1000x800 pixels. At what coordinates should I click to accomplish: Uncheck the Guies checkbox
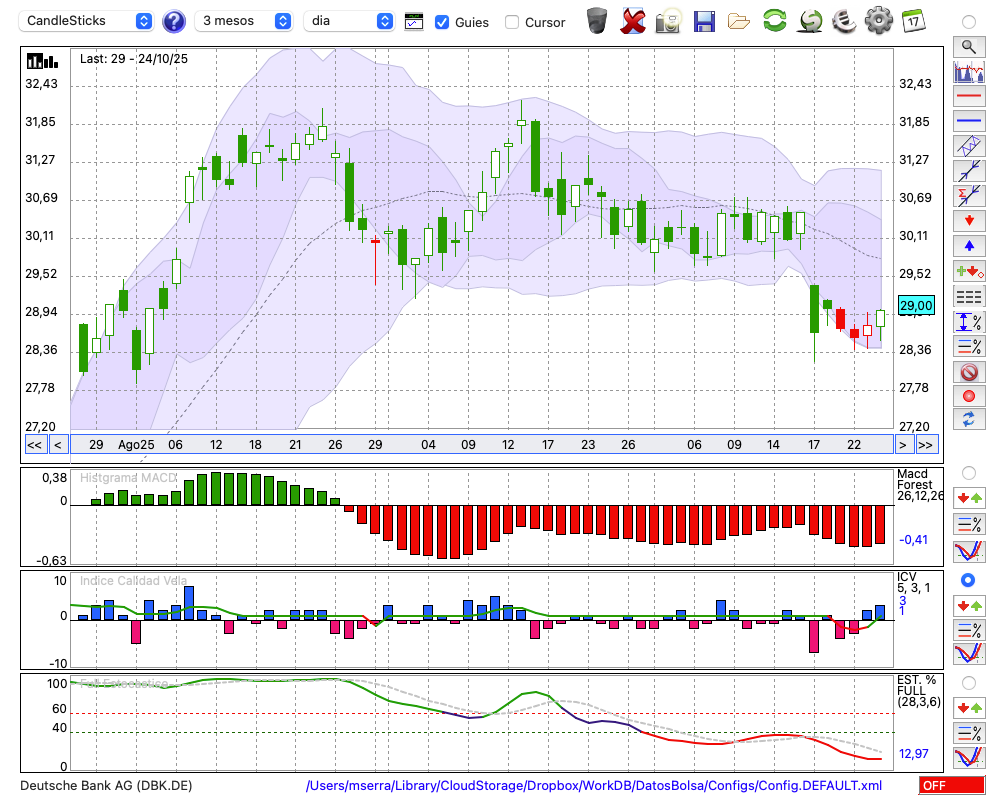tap(442, 22)
